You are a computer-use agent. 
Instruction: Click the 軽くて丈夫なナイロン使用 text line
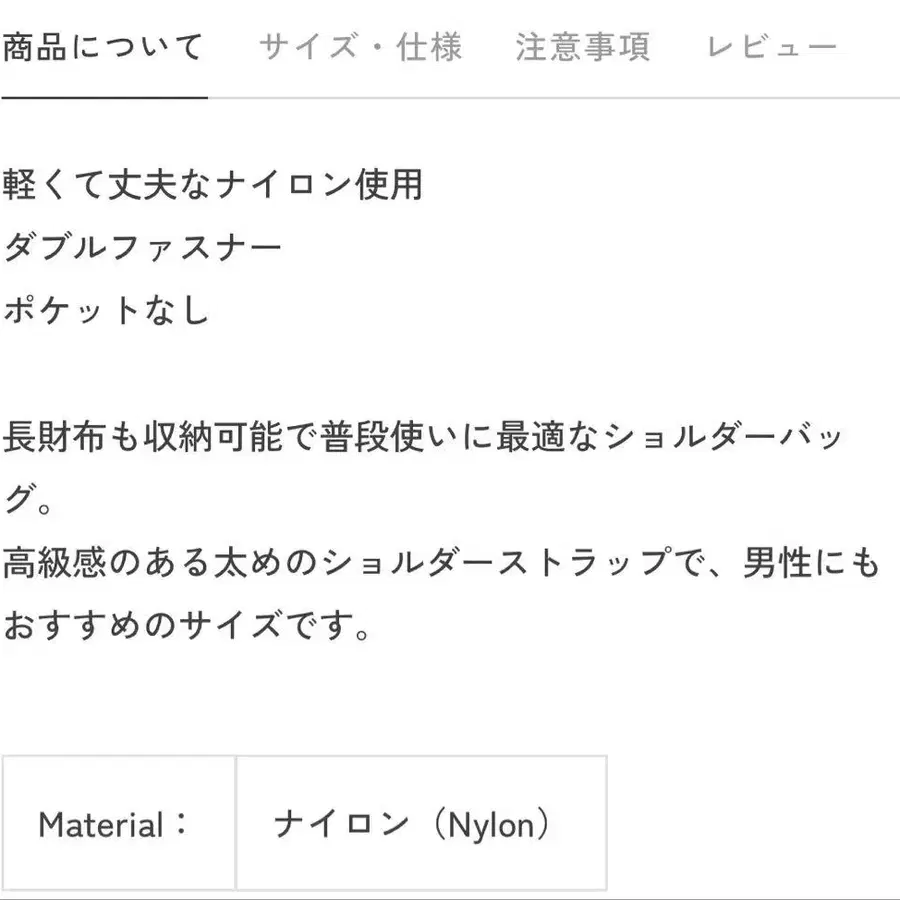coord(213,185)
